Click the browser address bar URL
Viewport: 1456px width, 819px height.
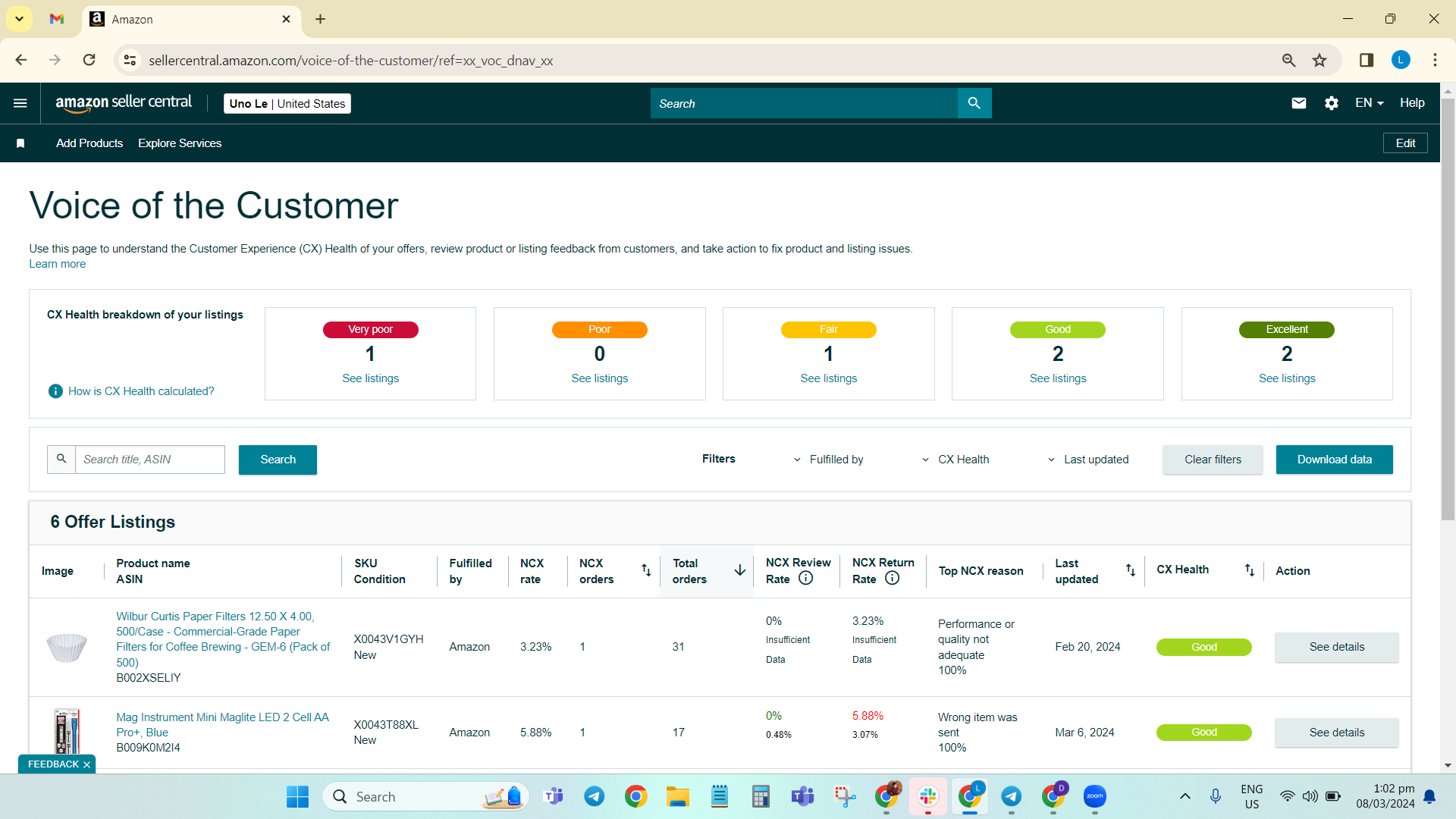click(x=350, y=61)
